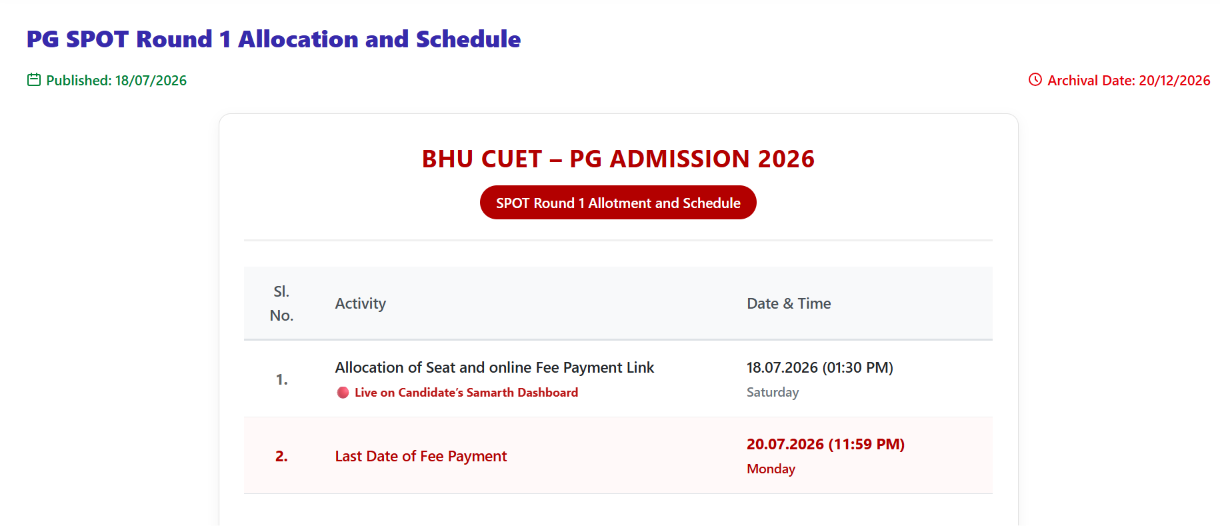Click the Archival Date: 20/12/2026 label

tap(1129, 80)
